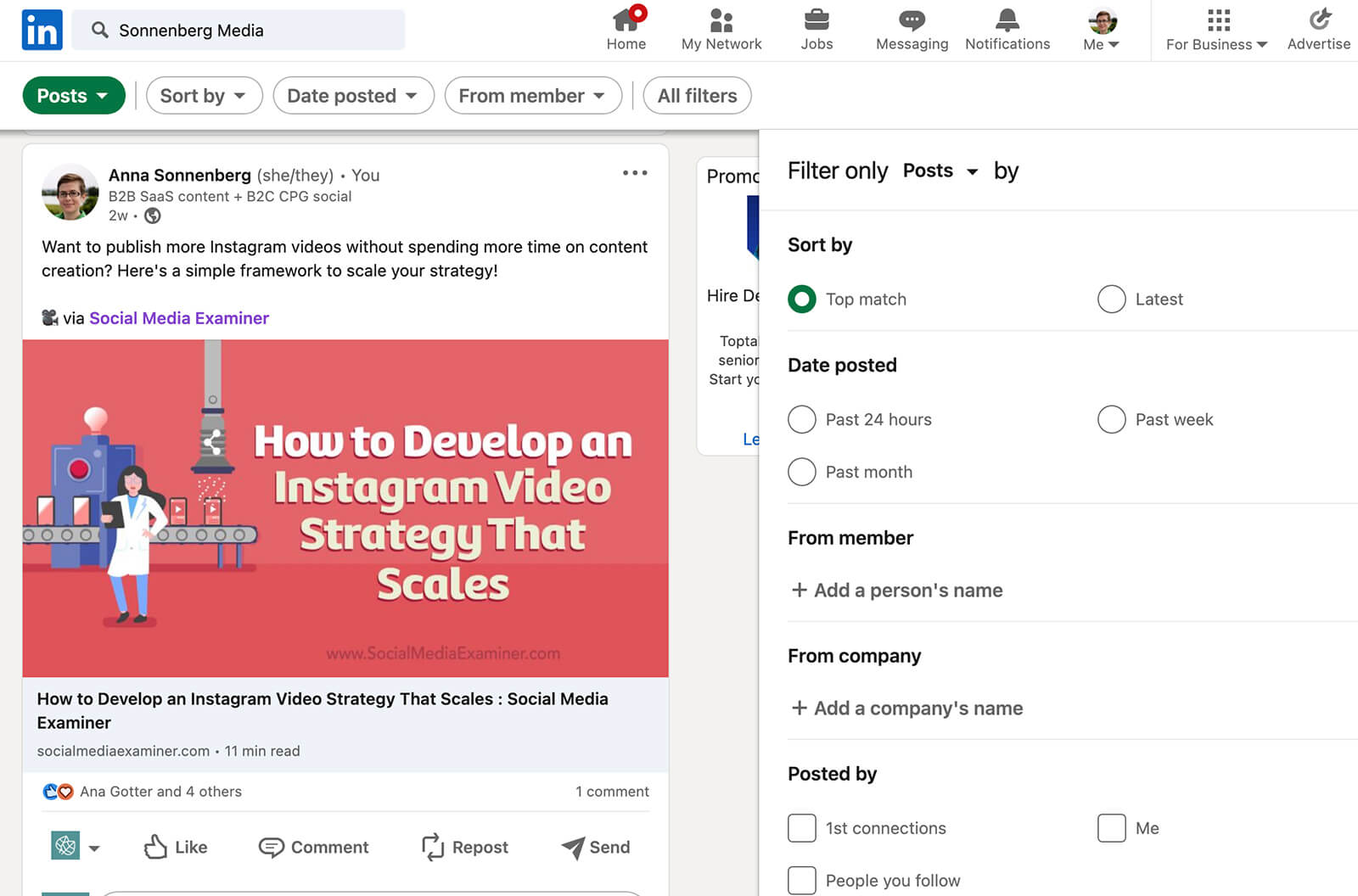The image size is (1358, 896).
Task: Click the Add a person's name label
Action: point(908,590)
